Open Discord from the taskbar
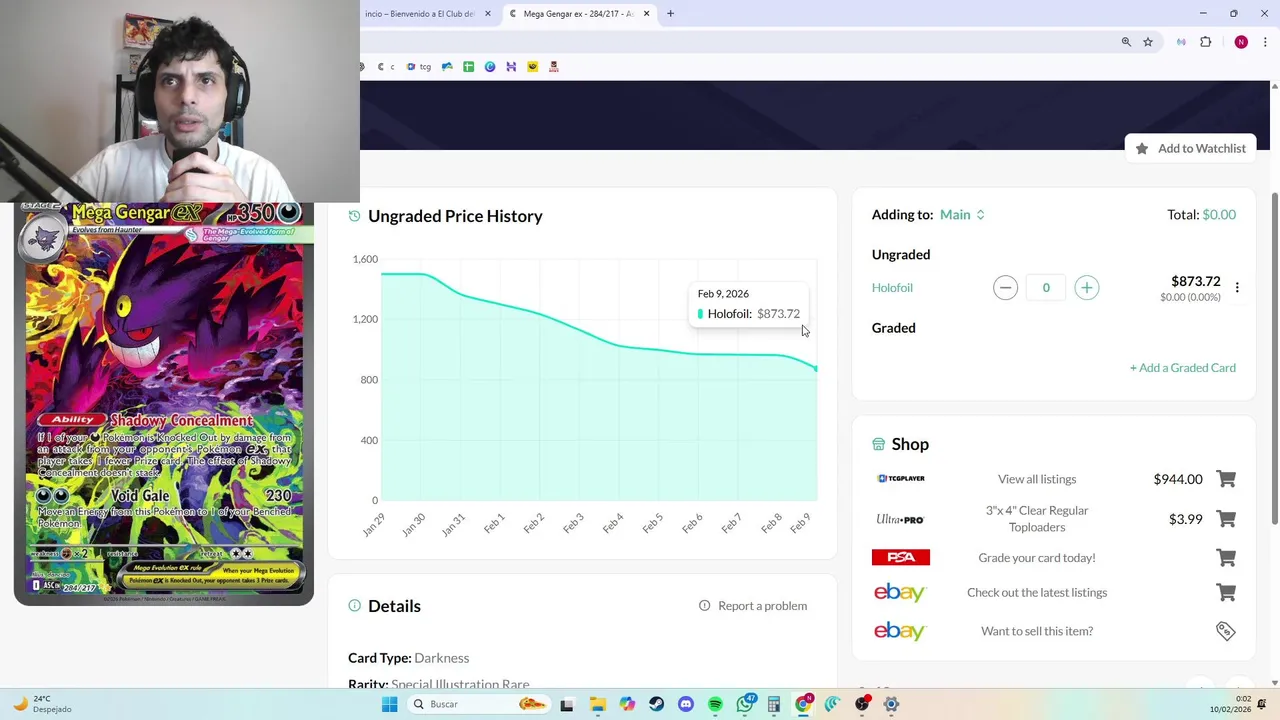 pos(685,704)
